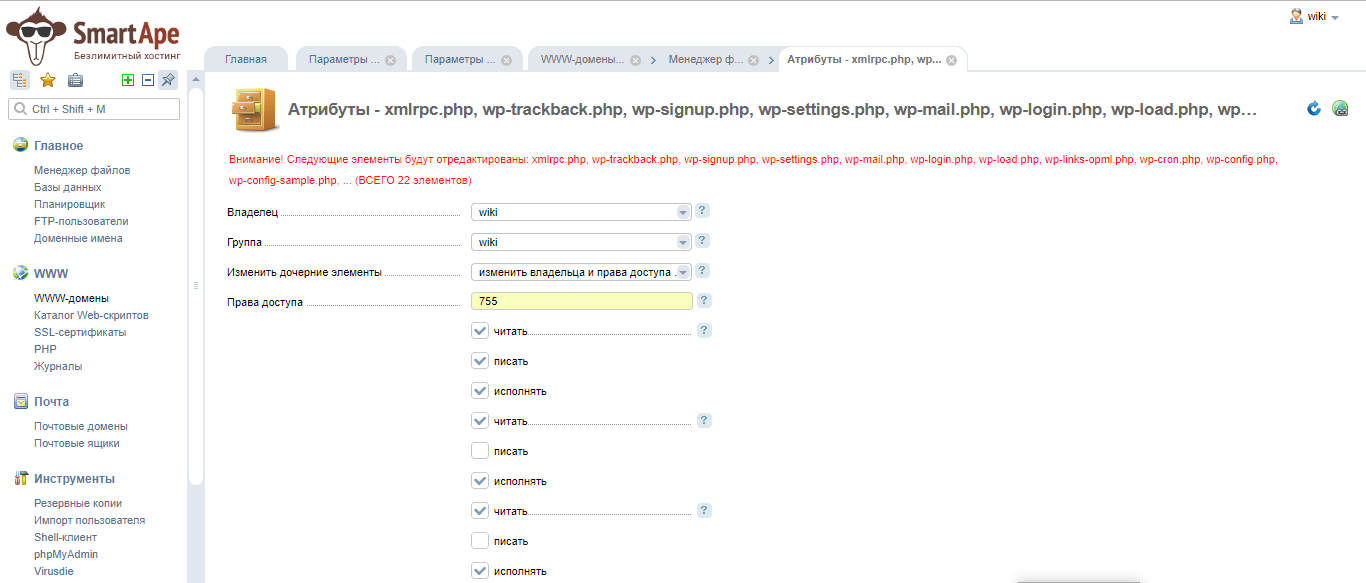Click the briefcase icon in the sidebar

pyautogui.click(x=75, y=80)
